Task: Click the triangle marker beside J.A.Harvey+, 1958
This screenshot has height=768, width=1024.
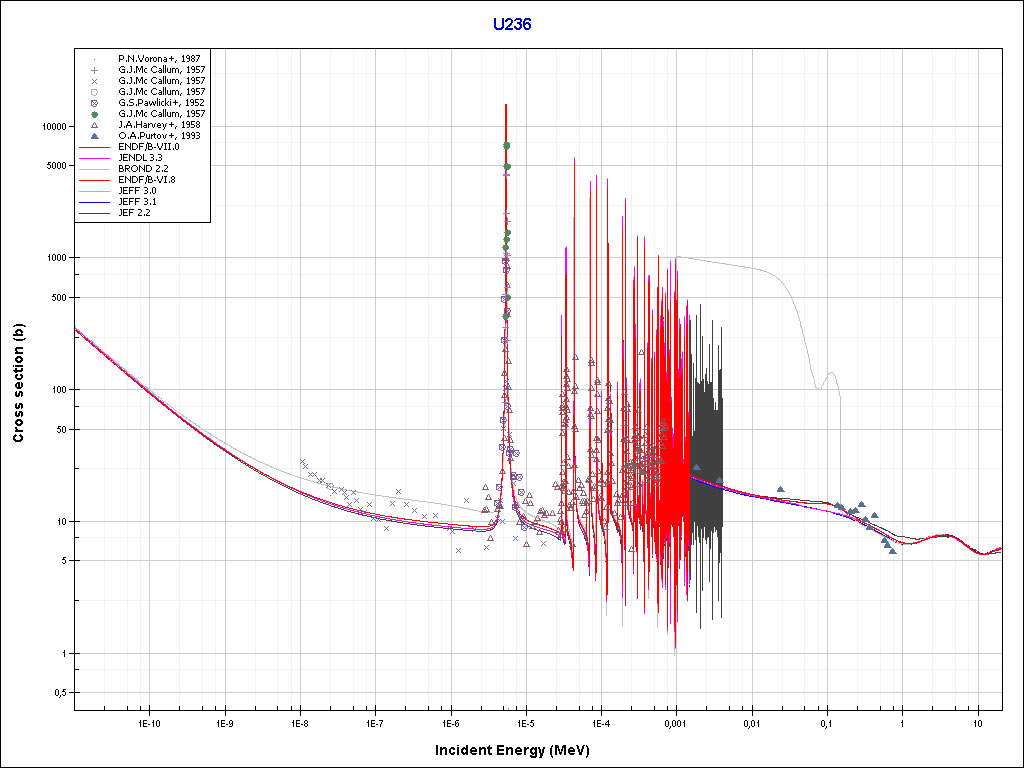Action: coord(93,125)
